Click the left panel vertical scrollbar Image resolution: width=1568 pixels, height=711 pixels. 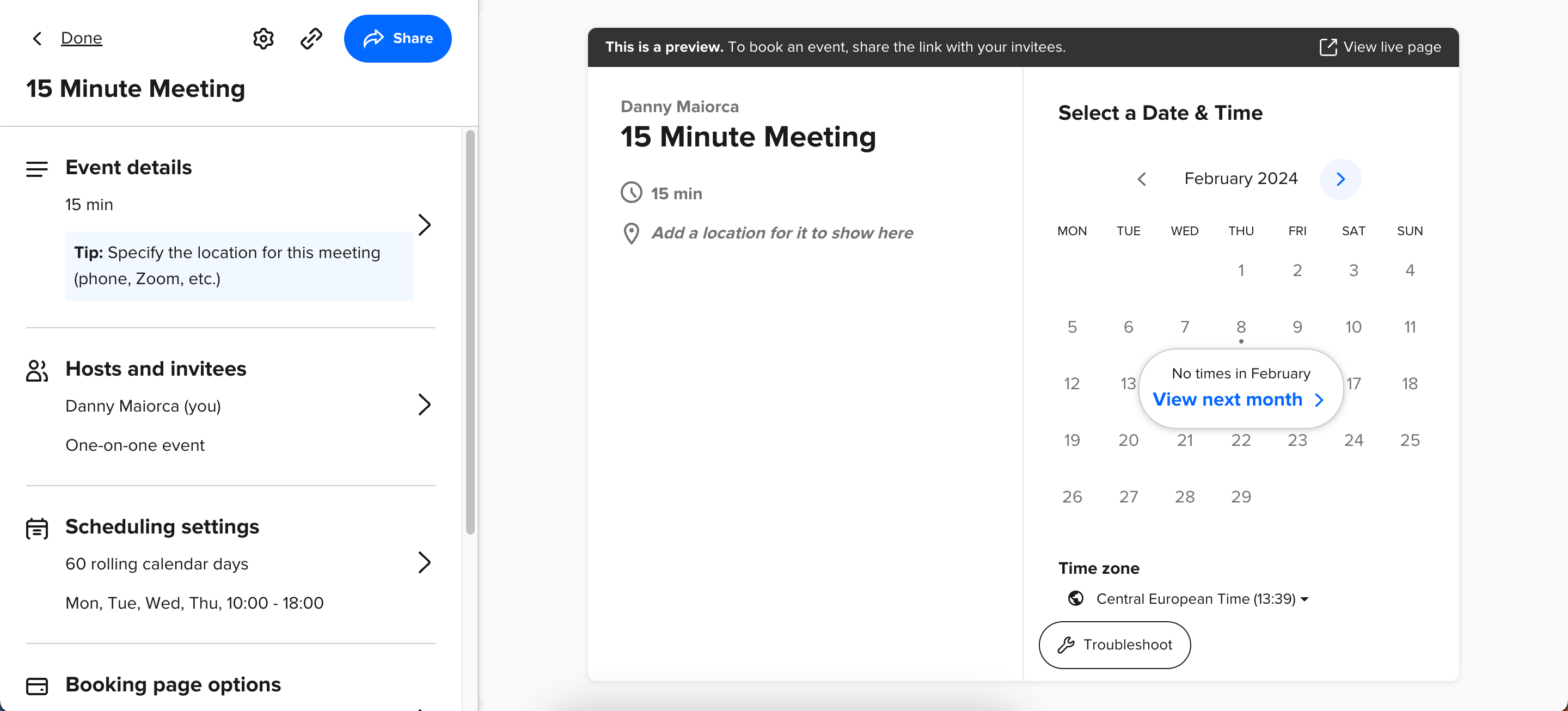[x=470, y=332]
